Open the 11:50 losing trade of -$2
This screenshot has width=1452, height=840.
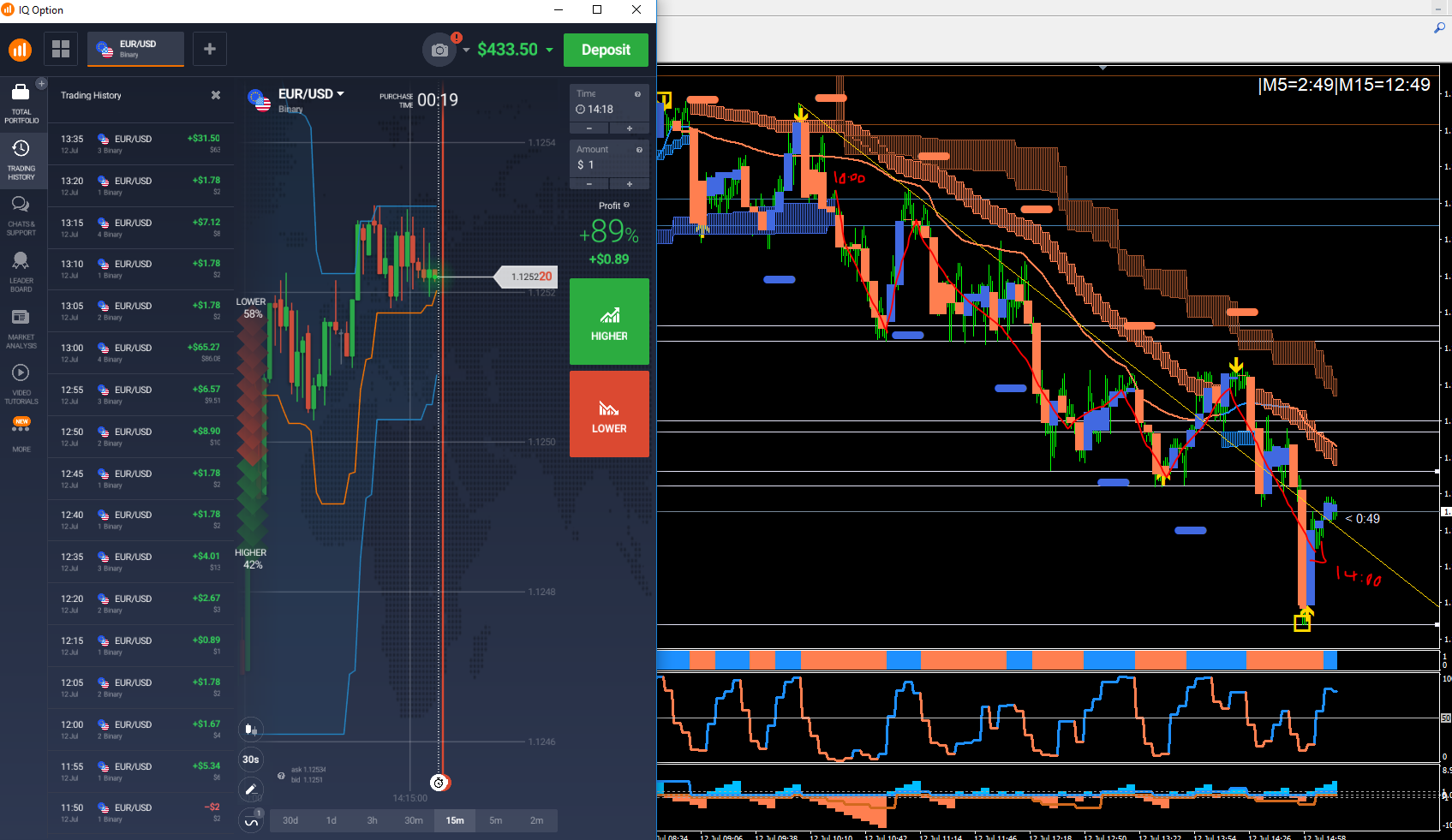140,813
